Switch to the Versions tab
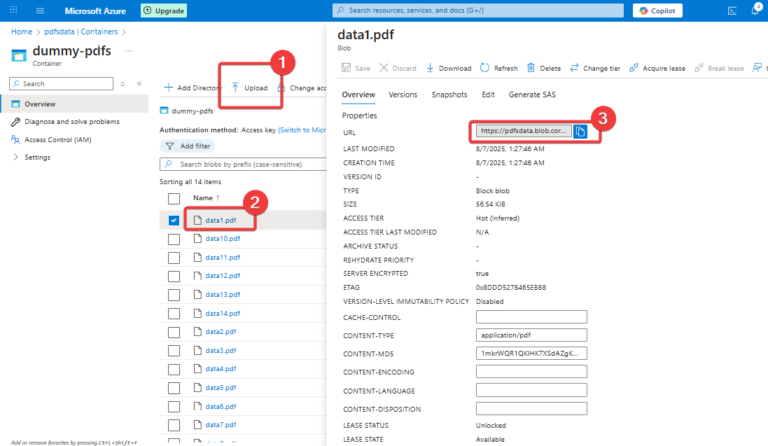 pos(403,94)
